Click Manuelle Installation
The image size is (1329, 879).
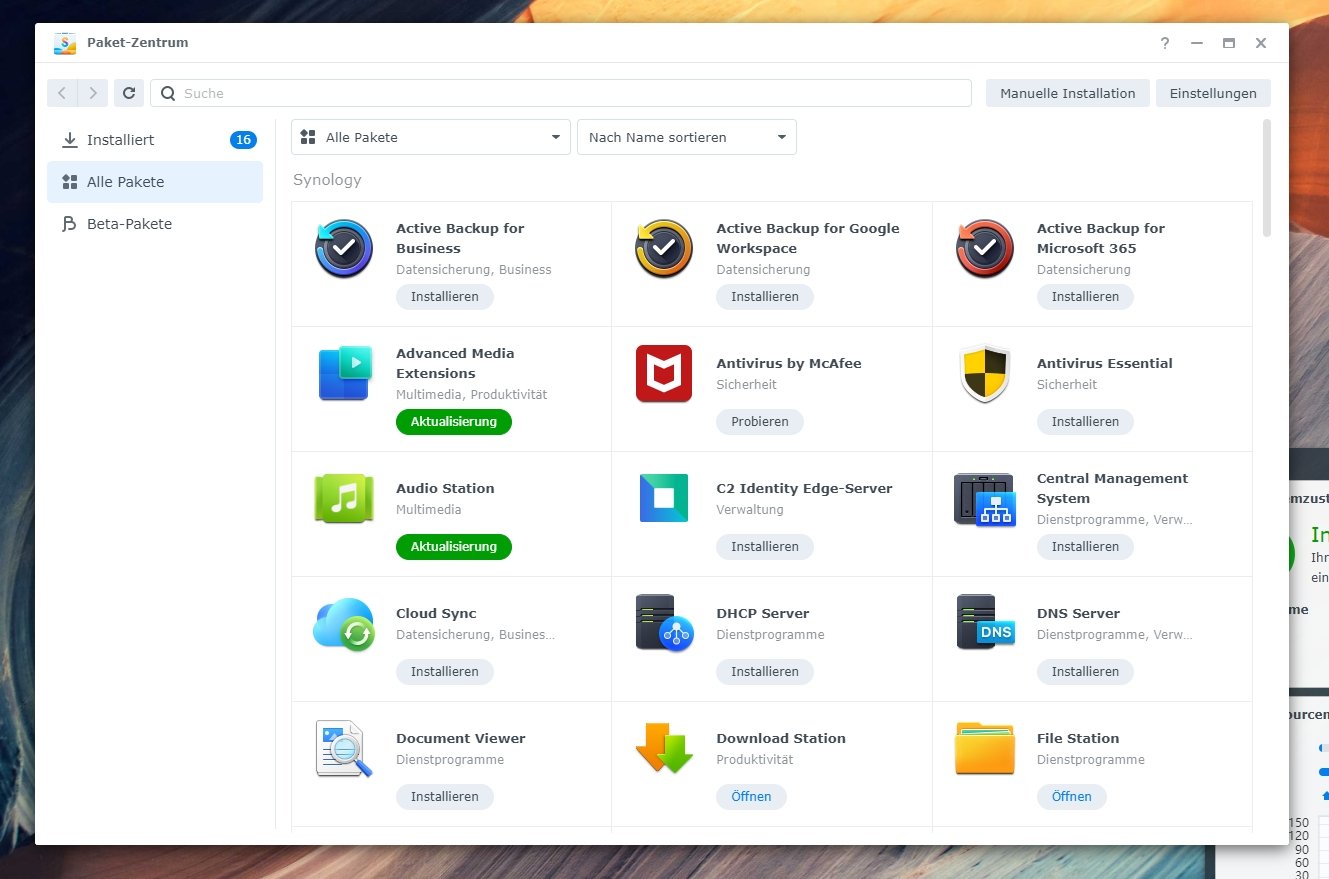[1067, 92]
